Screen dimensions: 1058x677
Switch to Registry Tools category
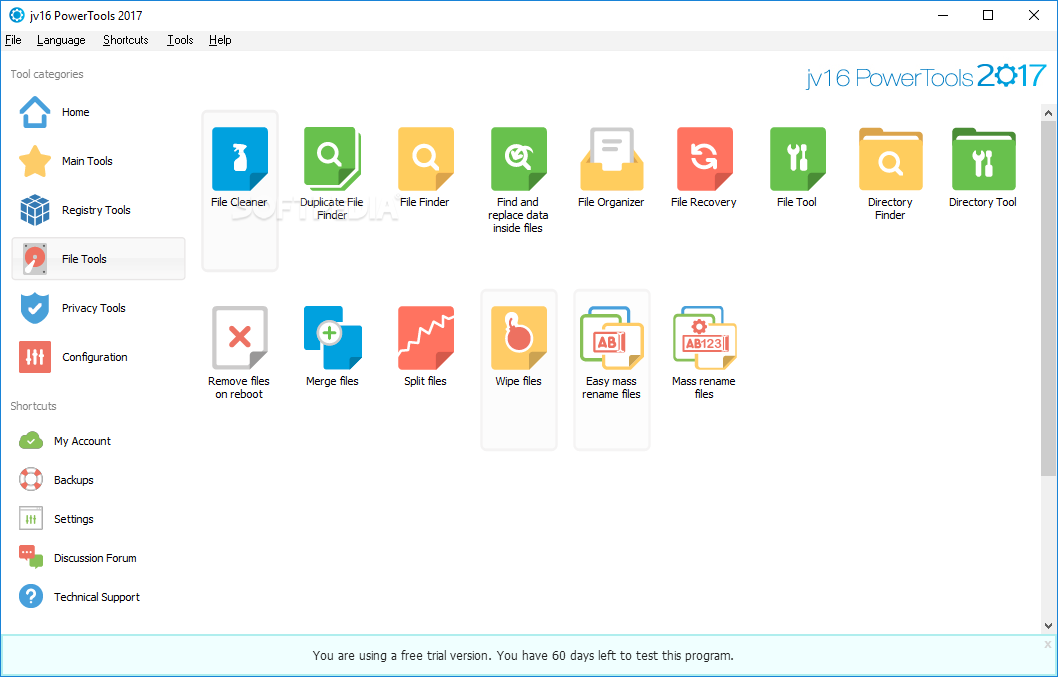[98, 210]
